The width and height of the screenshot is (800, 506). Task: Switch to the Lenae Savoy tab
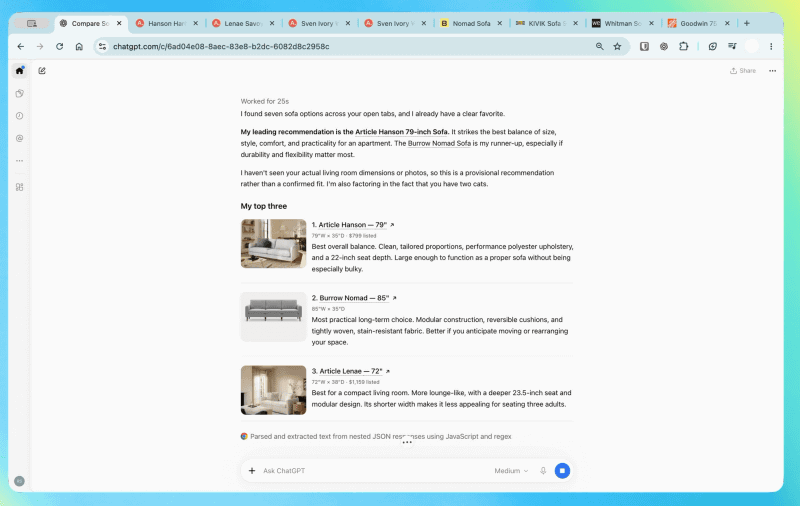243,23
